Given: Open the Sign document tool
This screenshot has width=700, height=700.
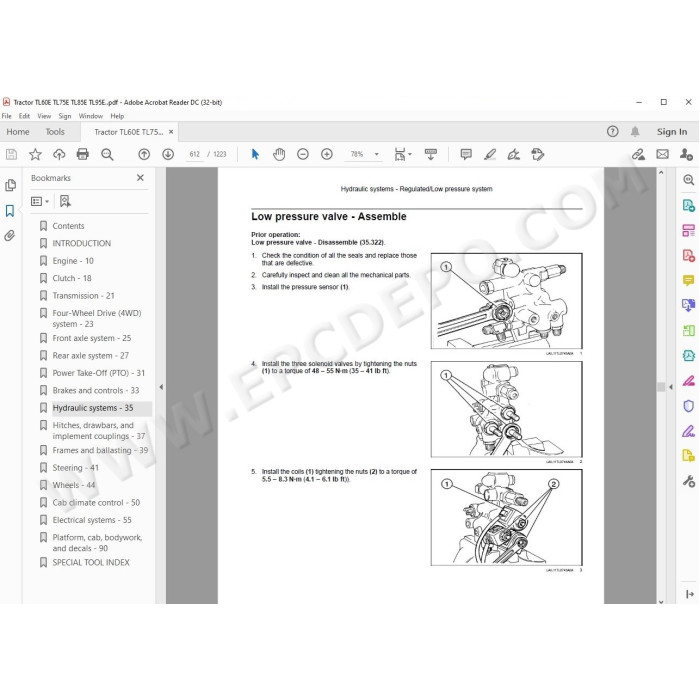Looking at the screenshot, I should [x=513, y=154].
